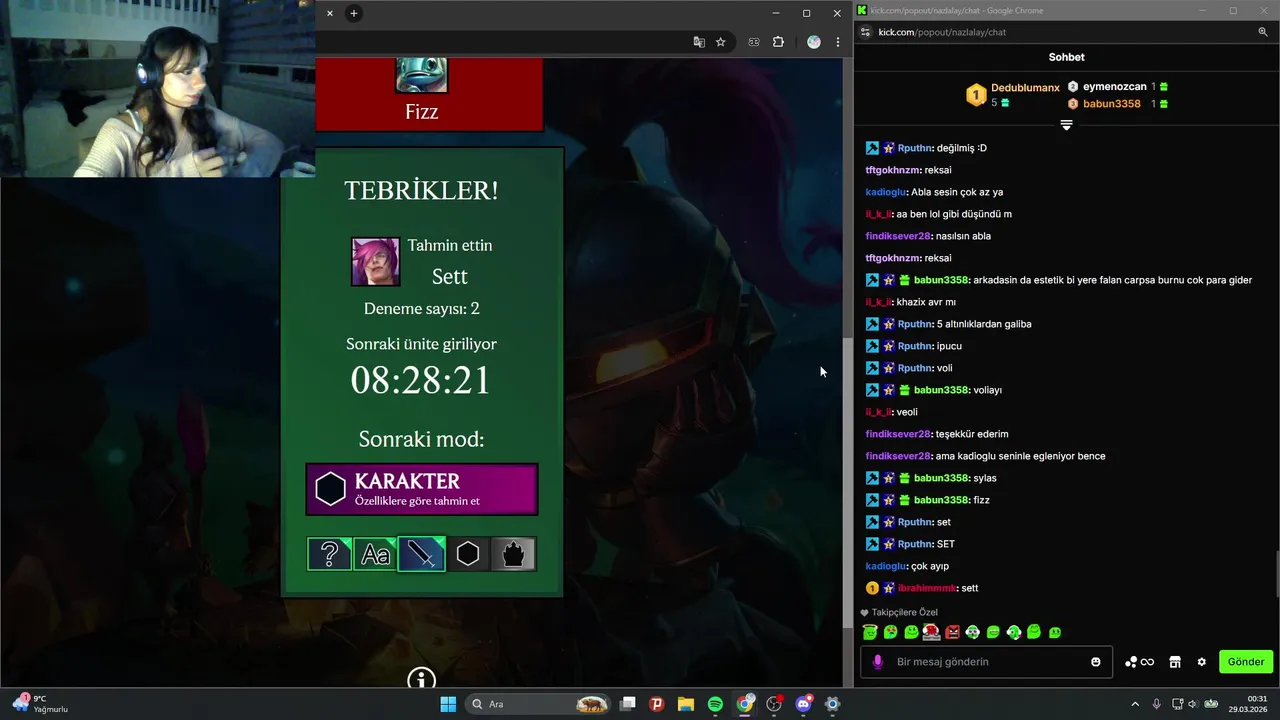Open the weather widget showing 9°C
Screen dimensions: 1280x720
(x=40, y=704)
